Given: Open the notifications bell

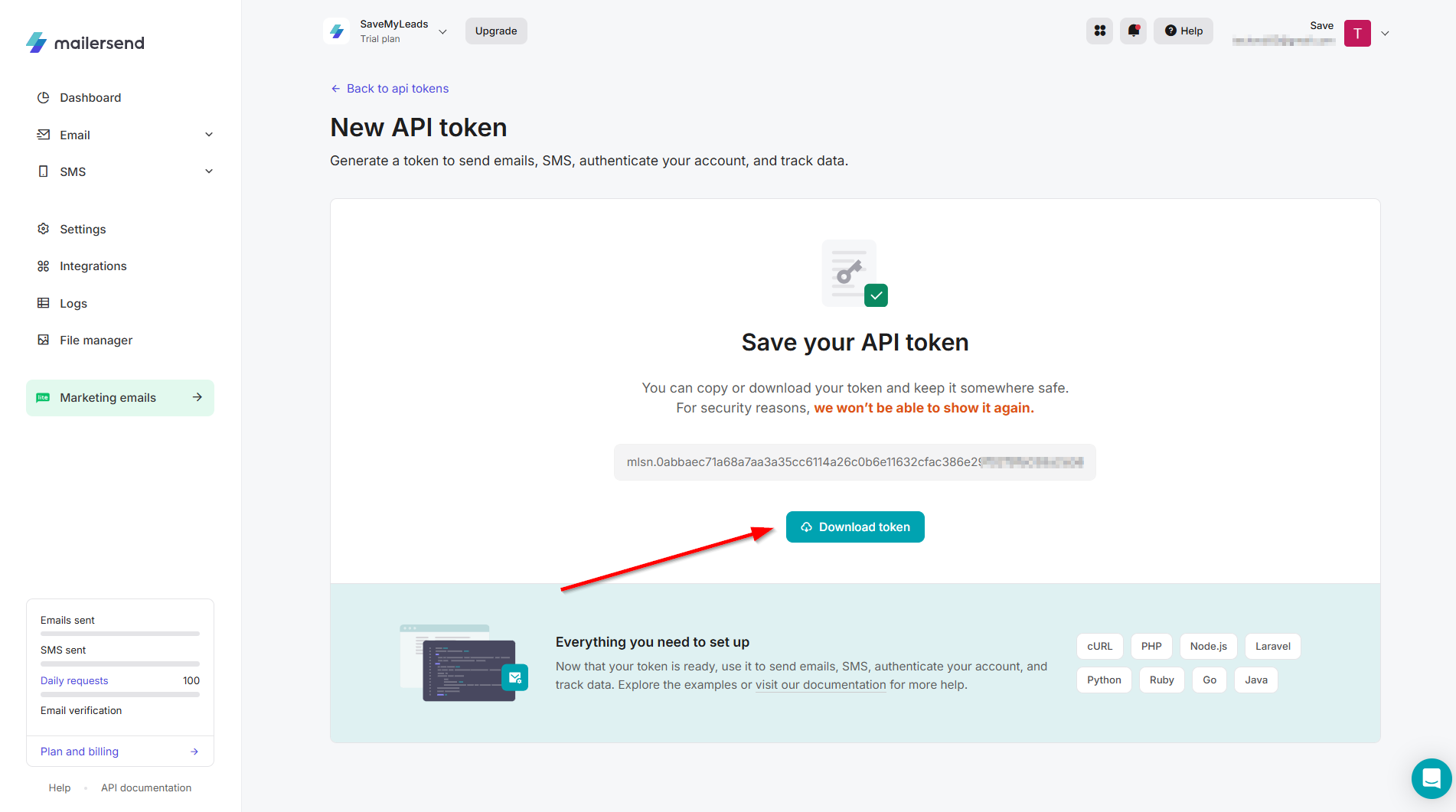Looking at the screenshot, I should coord(1133,31).
